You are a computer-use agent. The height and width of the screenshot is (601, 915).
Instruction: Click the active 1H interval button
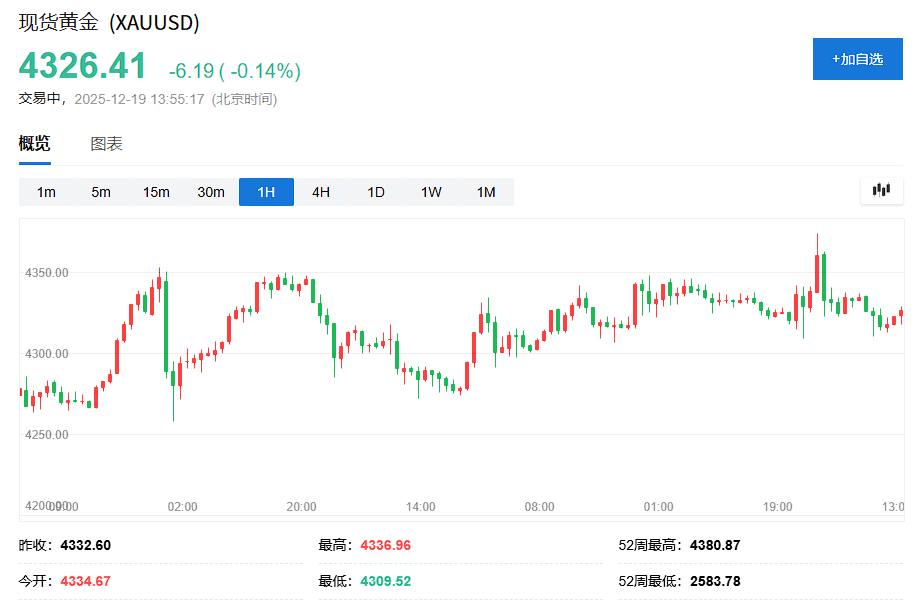[266, 192]
